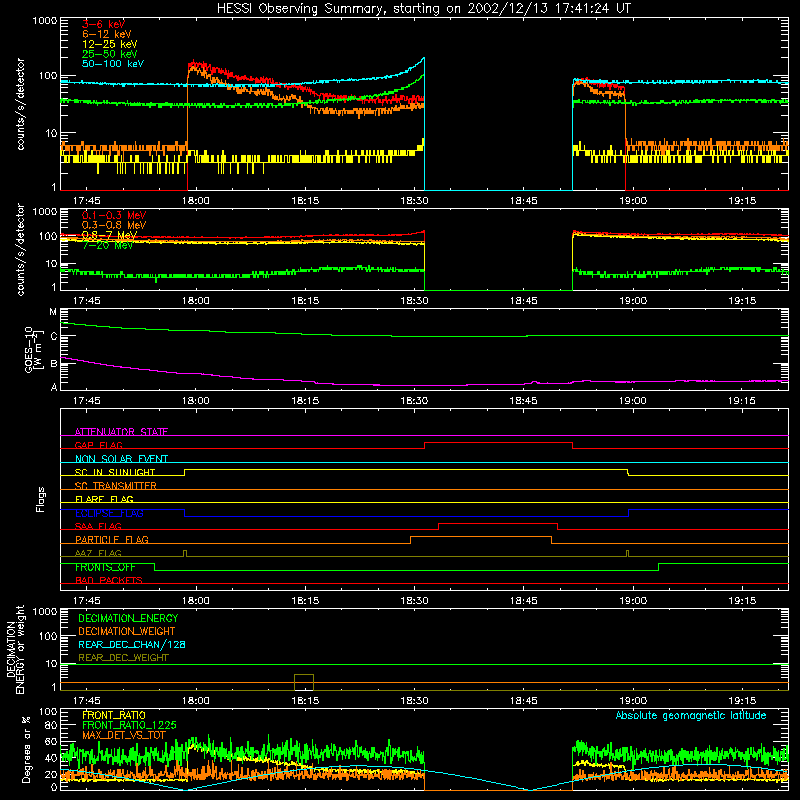Click the 17:45 tick label under decimation panel
Image resolution: width=800 pixels, height=800 pixels.
point(86,701)
